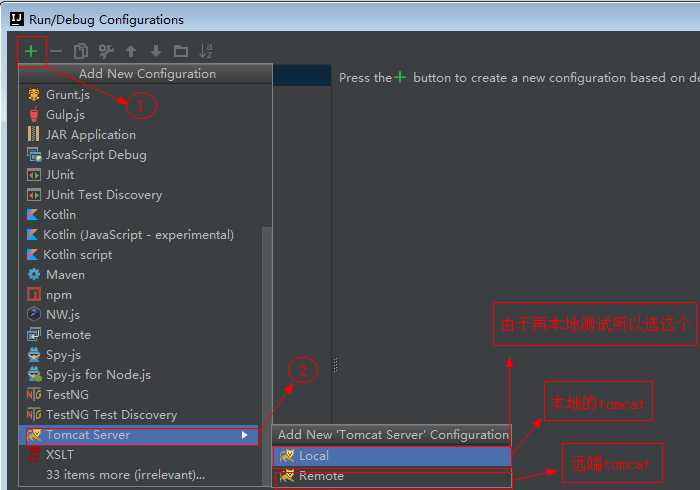
Task: Click the configuration list scrollbar thumb
Action: (267, 355)
